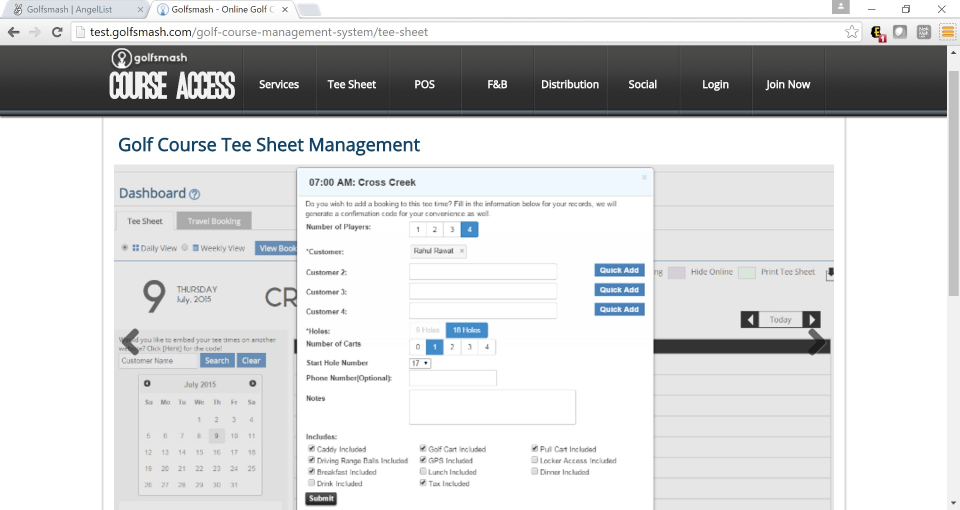Click the browser address bar
This screenshot has width=960, height=510.
click(x=459, y=32)
